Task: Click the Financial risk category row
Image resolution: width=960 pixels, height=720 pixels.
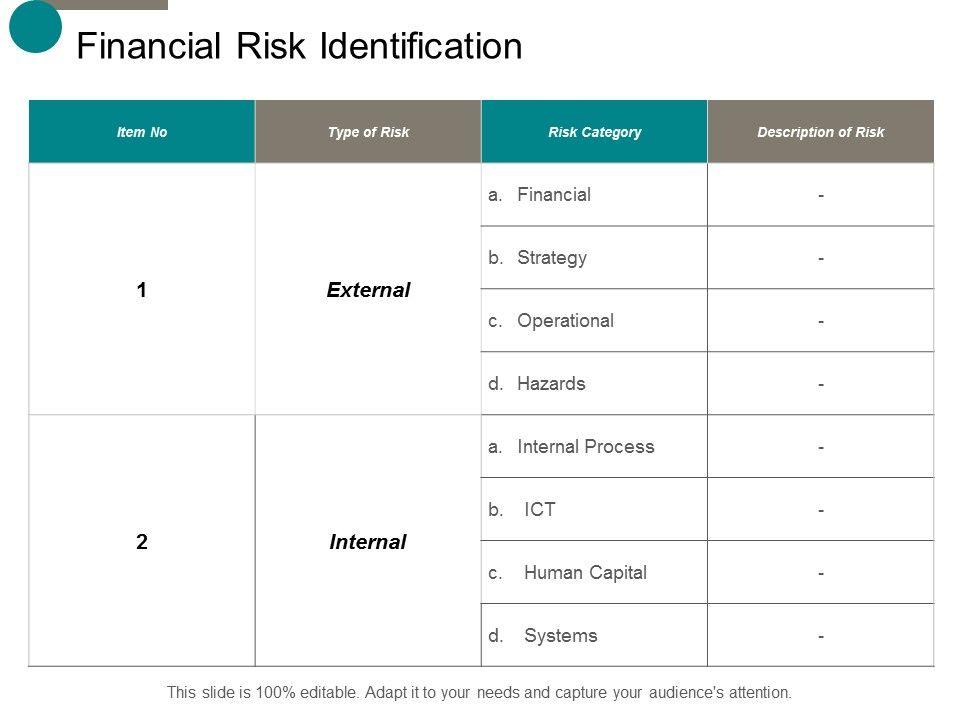Action: coord(553,195)
